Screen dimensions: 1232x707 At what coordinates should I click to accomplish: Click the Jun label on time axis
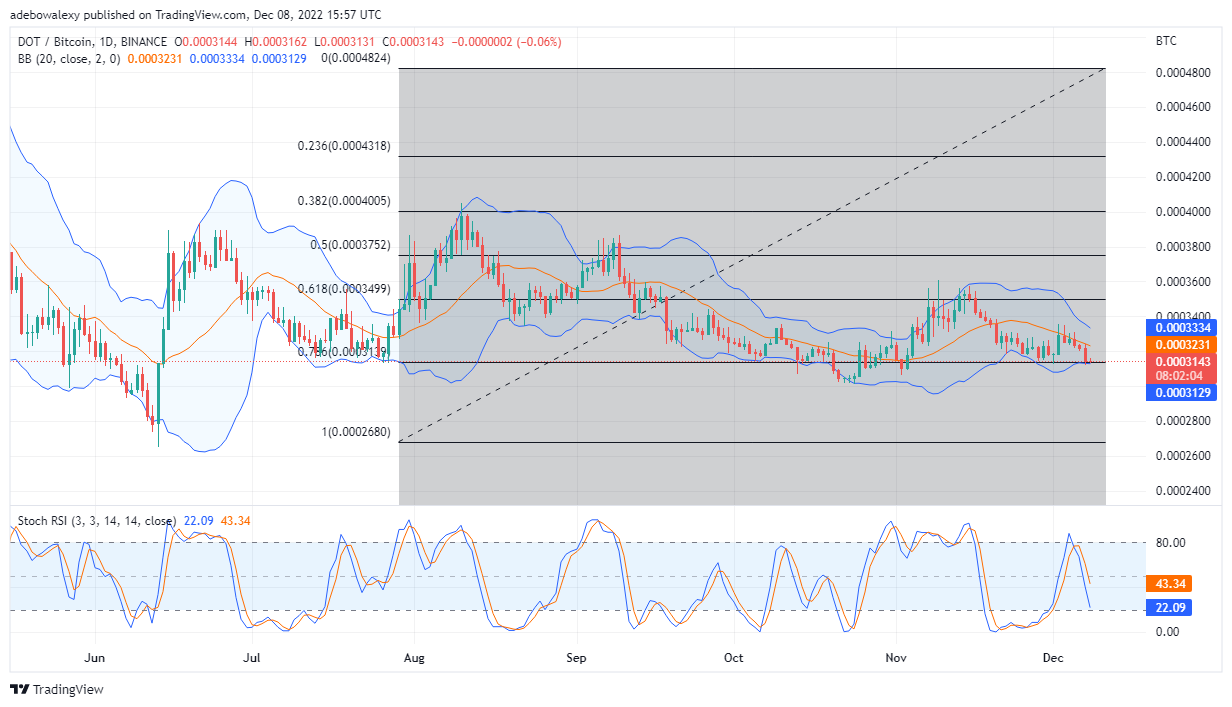pos(95,657)
